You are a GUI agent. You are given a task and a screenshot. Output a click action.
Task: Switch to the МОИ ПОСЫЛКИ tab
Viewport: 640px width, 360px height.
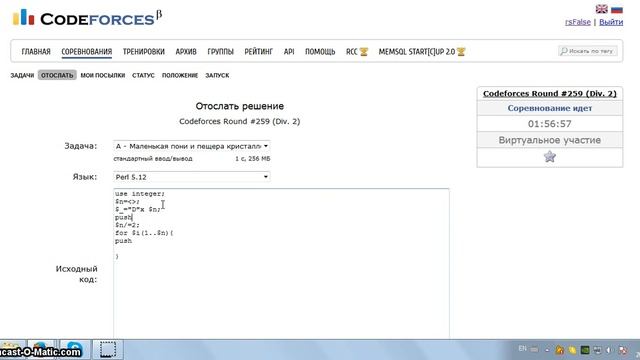pyautogui.click(x=103, y=75)
